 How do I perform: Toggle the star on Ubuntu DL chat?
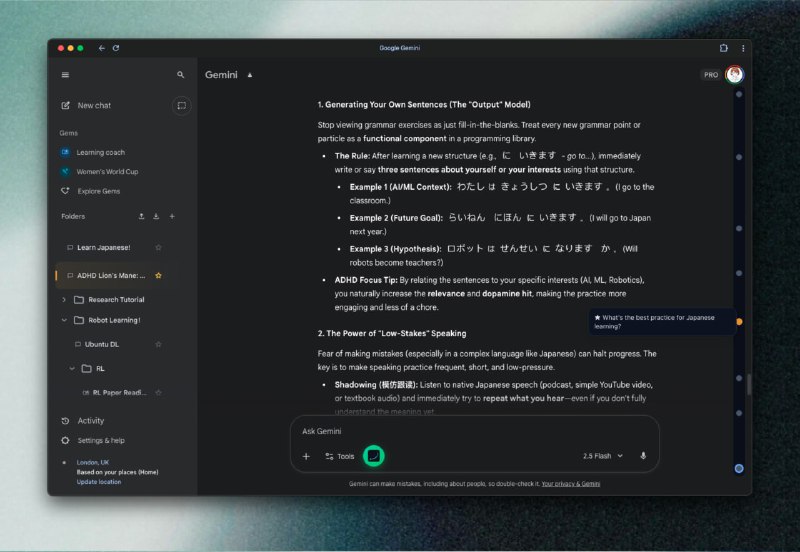tap(158, 344)
